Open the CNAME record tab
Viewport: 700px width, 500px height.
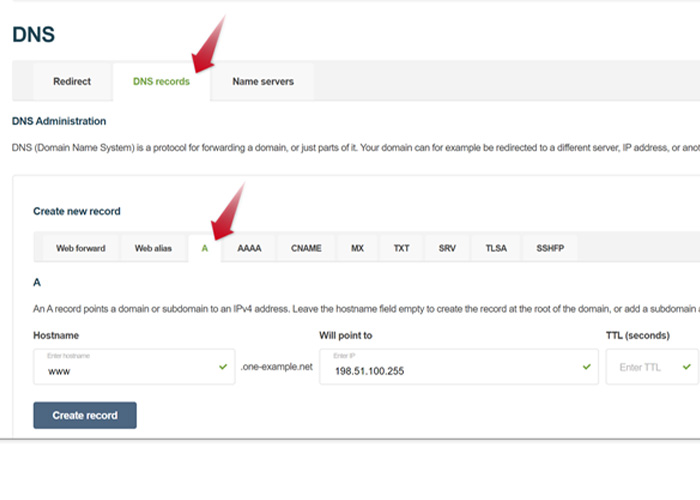pyautogui.click(x=306, y=248)
